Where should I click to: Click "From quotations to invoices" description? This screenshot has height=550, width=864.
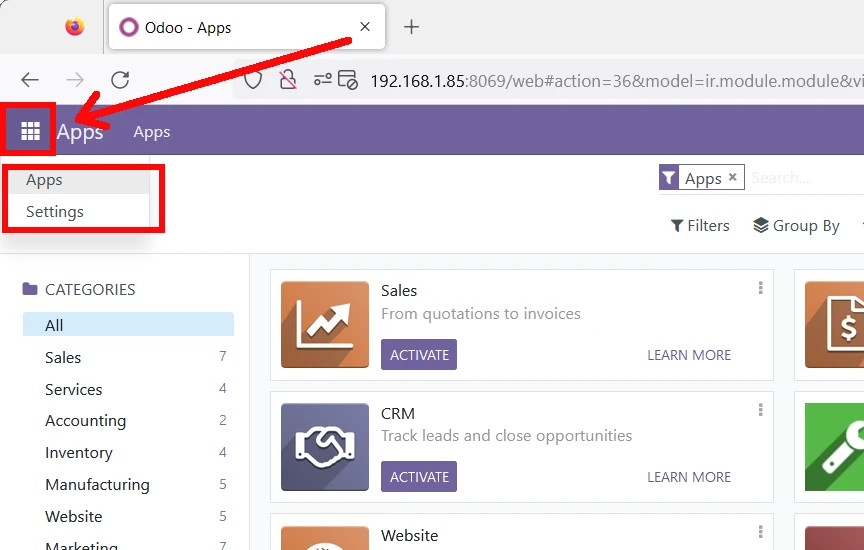click(481, 314)
